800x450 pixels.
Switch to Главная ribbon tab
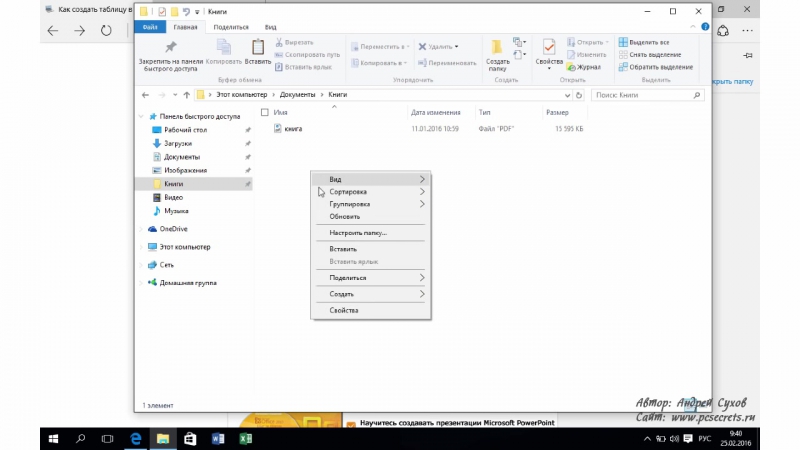click(x=185, y=27)
